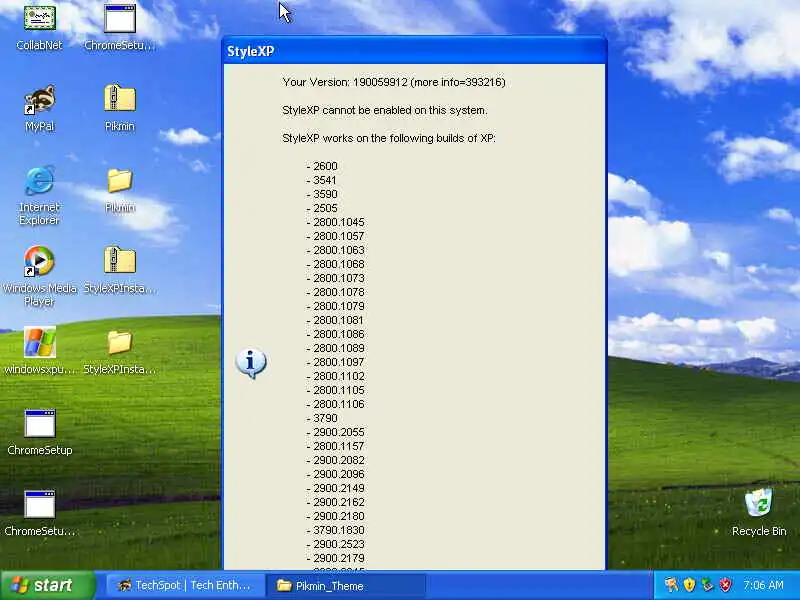The width and height of the screenshot is (800, 600).
Task: Select the Internet Explorer desktop icon
Action: [39, 180]
